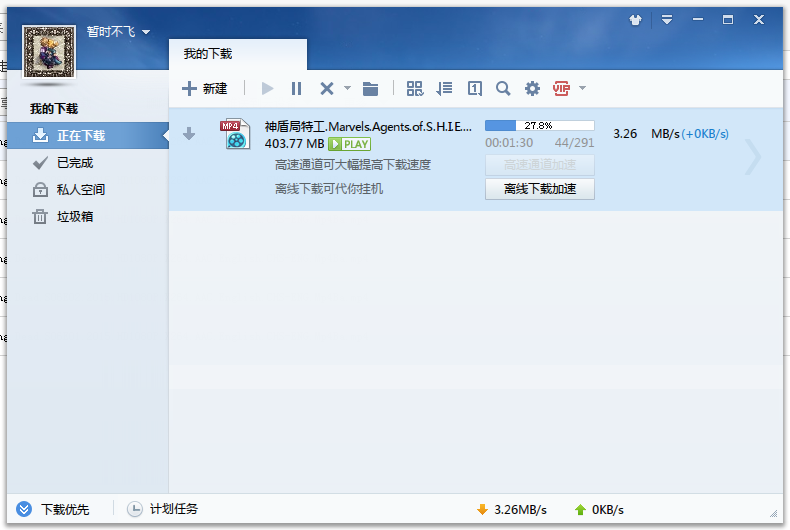Click the greyed 高速通道加速 button

[x=540, y=165]
